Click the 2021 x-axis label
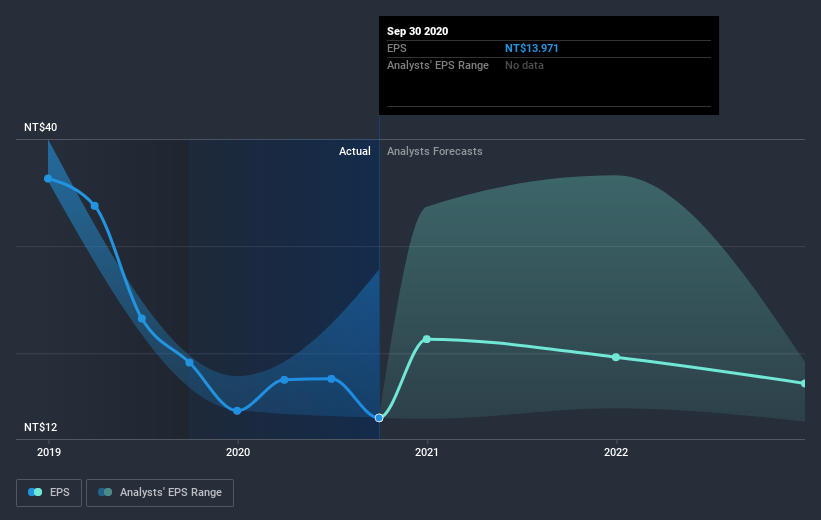 (427, 452)
